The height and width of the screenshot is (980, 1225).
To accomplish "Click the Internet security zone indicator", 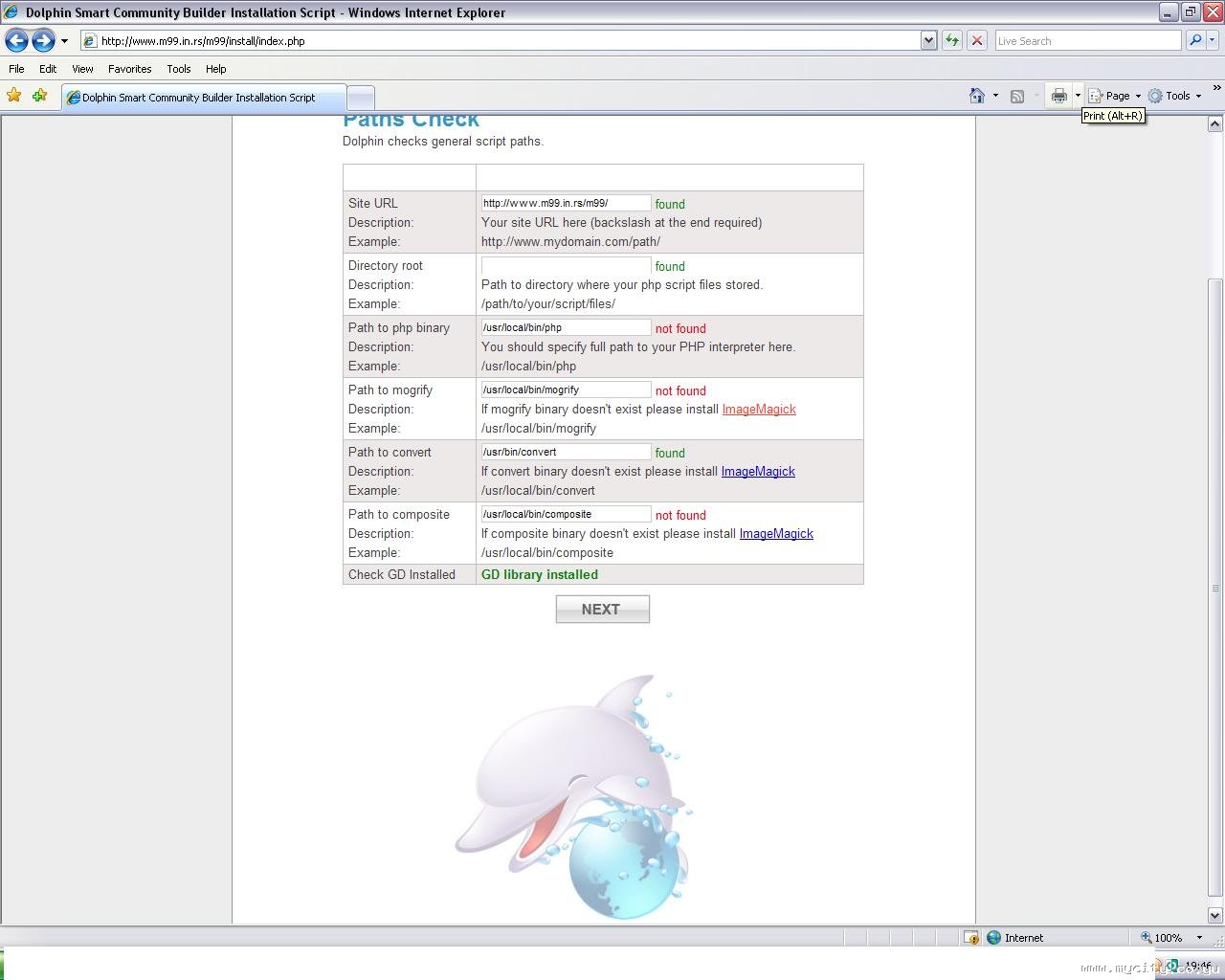I will (1014, 938).
